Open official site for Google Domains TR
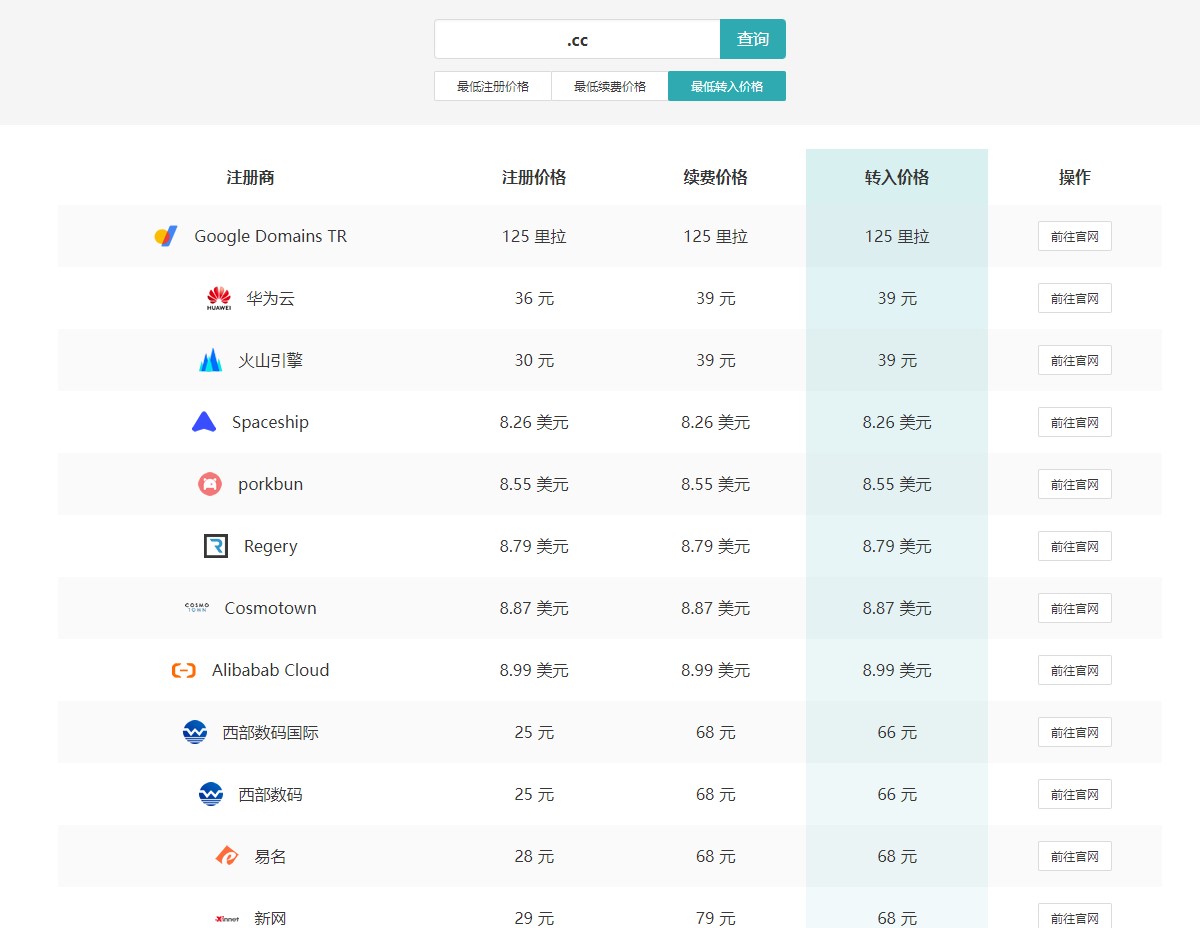Viewport: 1200px width, 928px height. [x=1074, y=236]
